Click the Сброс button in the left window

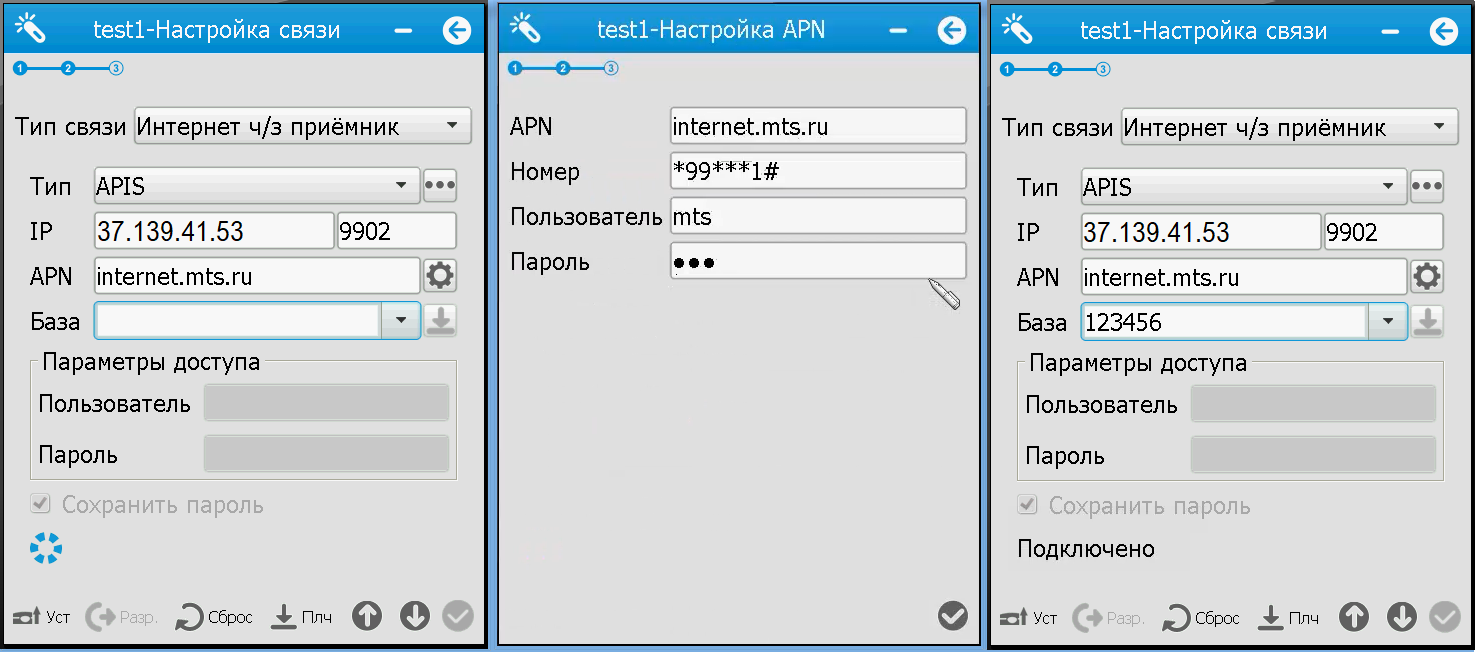[x=214, y=617]
